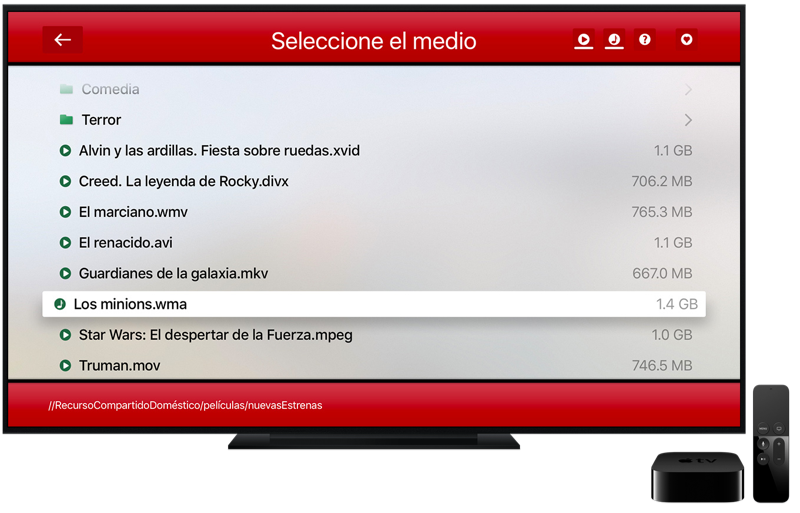This screenshot has width=800, height=513.
Task: Select Creed. La leyenda de Rocky.divx
Action: click(x=183, y=182)
